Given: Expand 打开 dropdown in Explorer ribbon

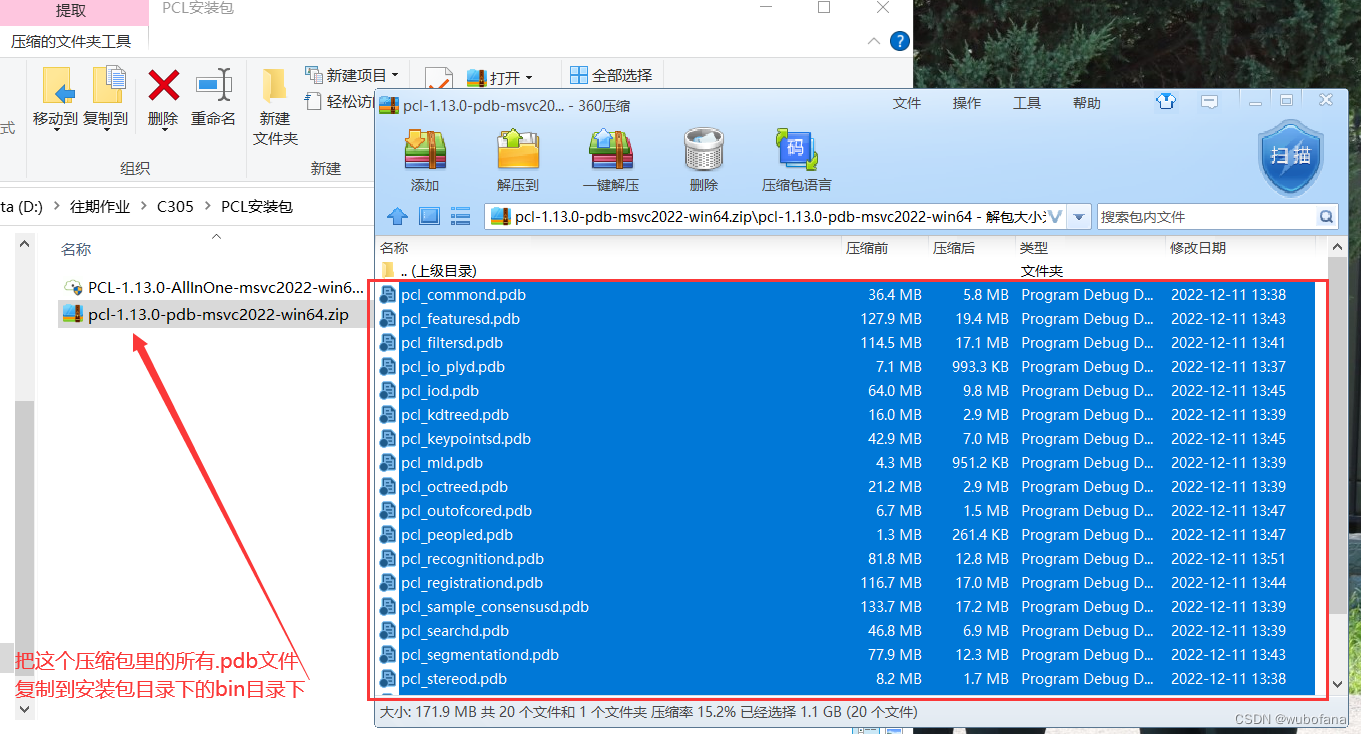Looking at the screenshot, I should (x=529, y=78).
